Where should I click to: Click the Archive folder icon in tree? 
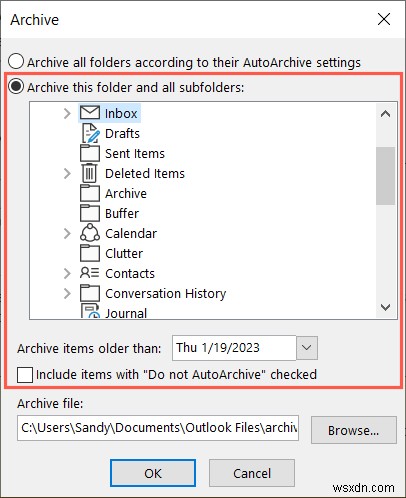point(90,193)
